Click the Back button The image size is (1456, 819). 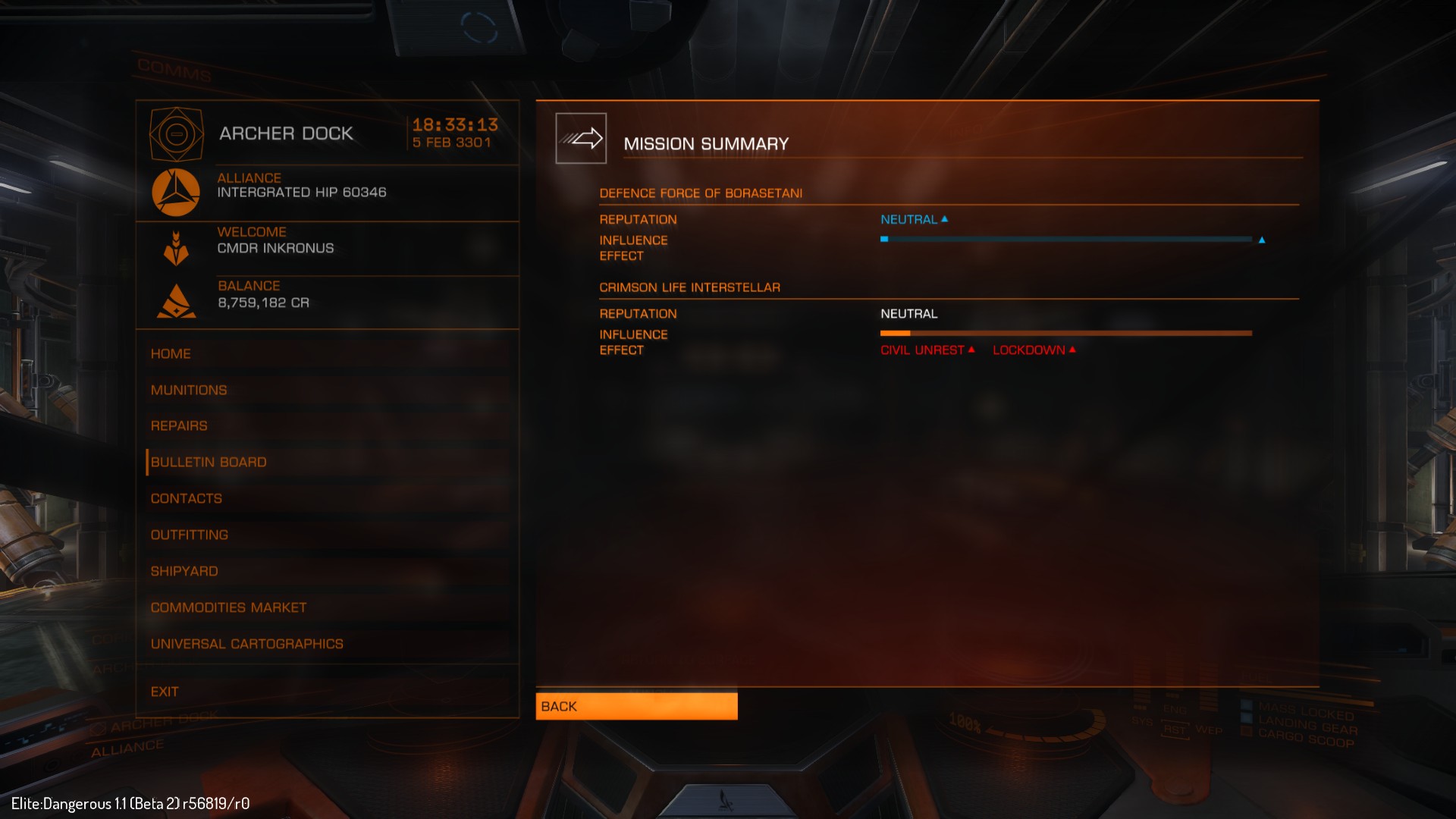click(x=636, y=706)
